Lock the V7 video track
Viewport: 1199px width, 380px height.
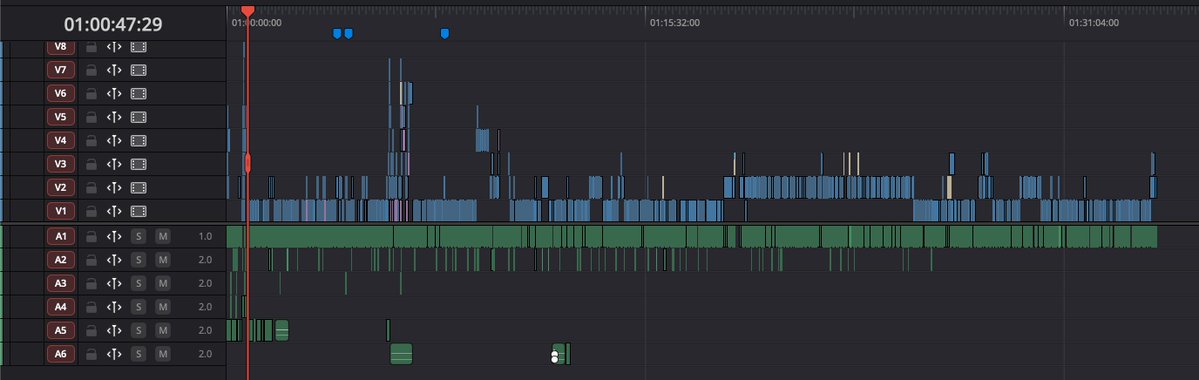click(x=91, y=70)
